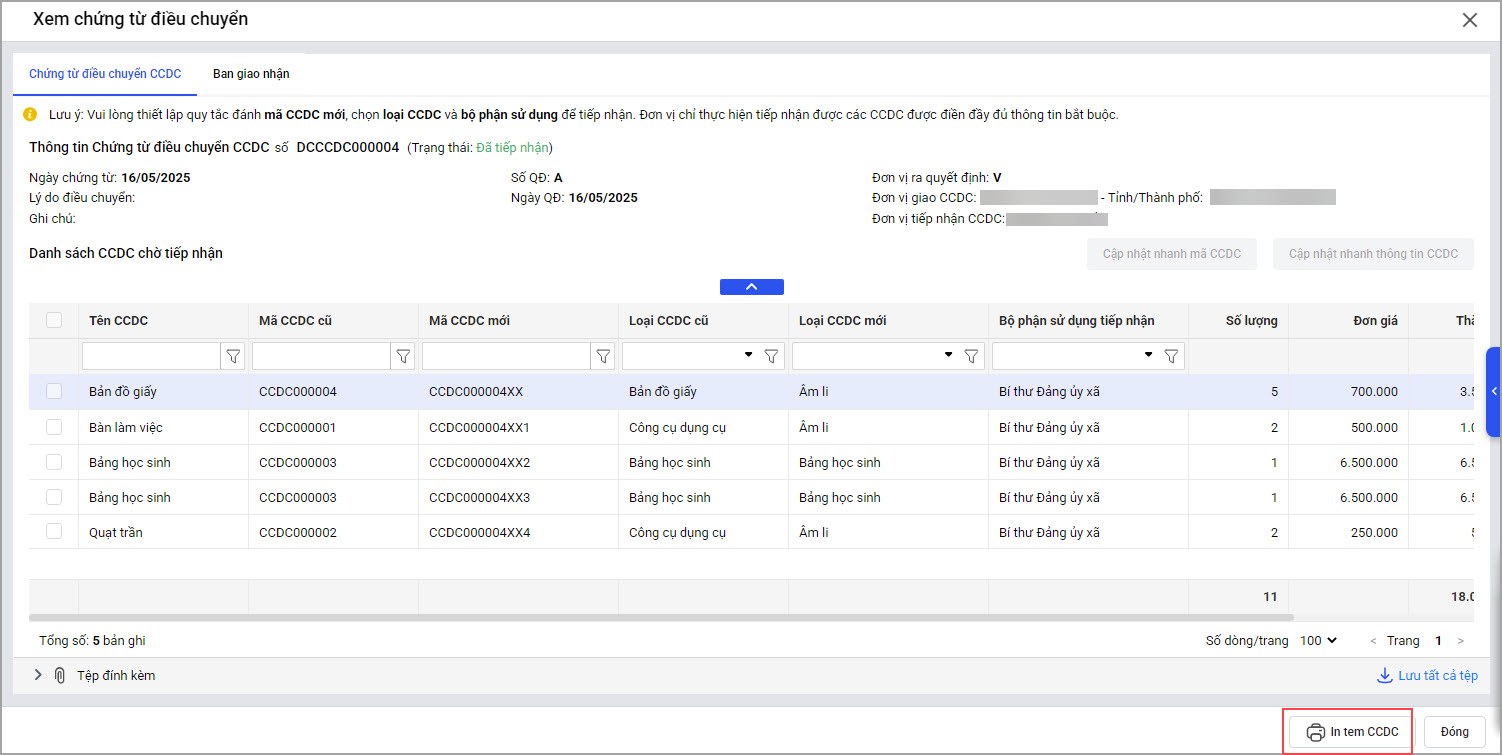Click the paperclip attachment icon
The height and width of the screenshot is (755, 1502).
[60, 675]
